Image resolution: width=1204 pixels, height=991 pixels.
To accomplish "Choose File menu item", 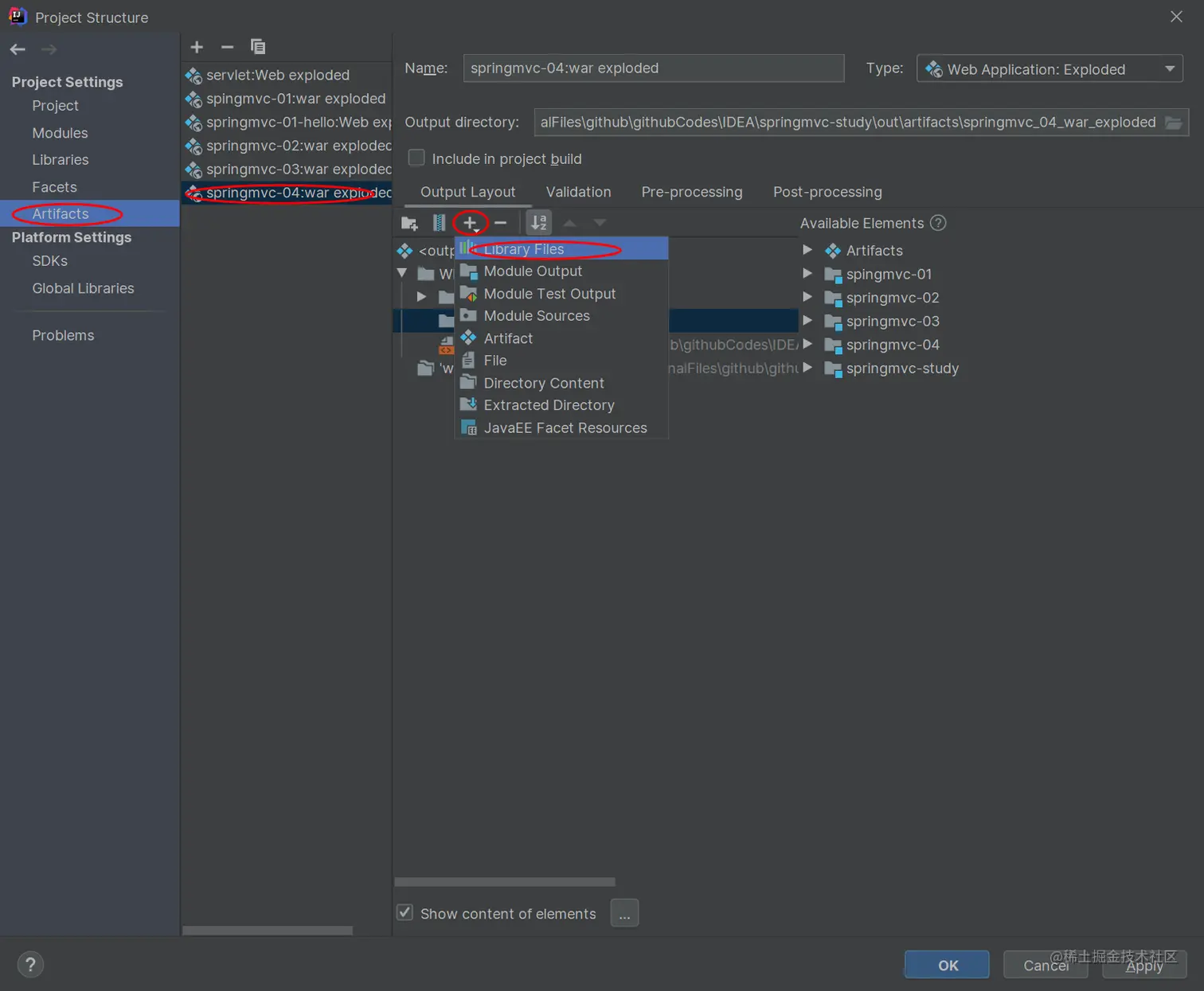I will 561,361.
